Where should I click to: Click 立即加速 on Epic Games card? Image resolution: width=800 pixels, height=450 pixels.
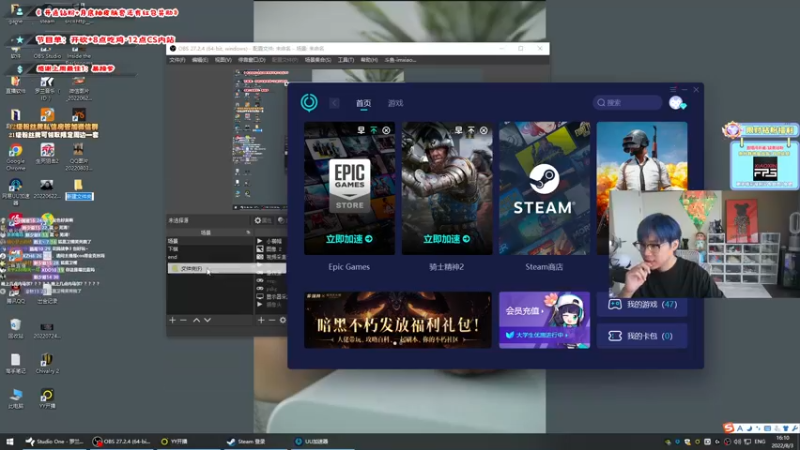tap(349, 239)
